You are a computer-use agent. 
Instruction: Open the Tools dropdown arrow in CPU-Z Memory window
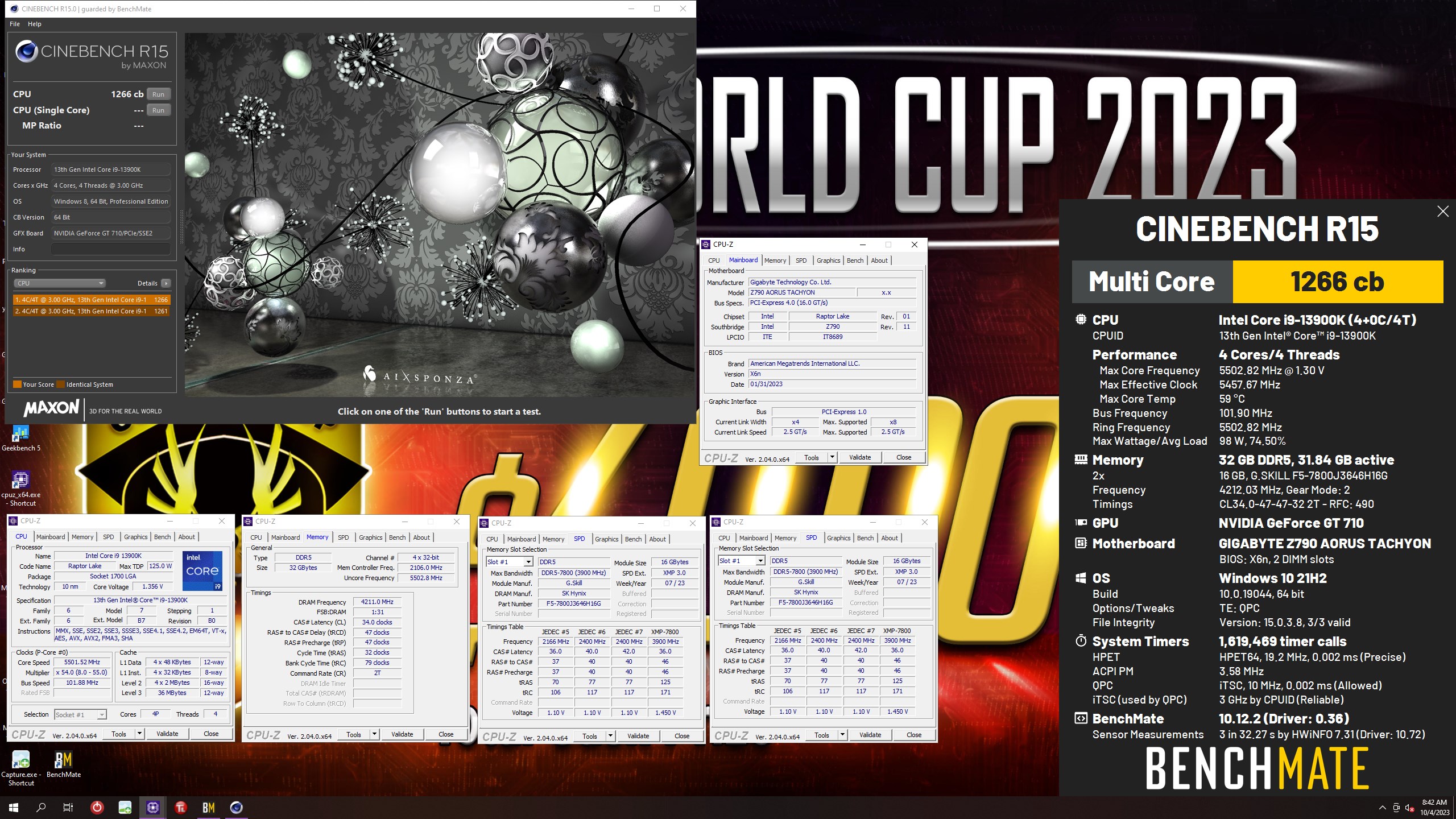374,734
